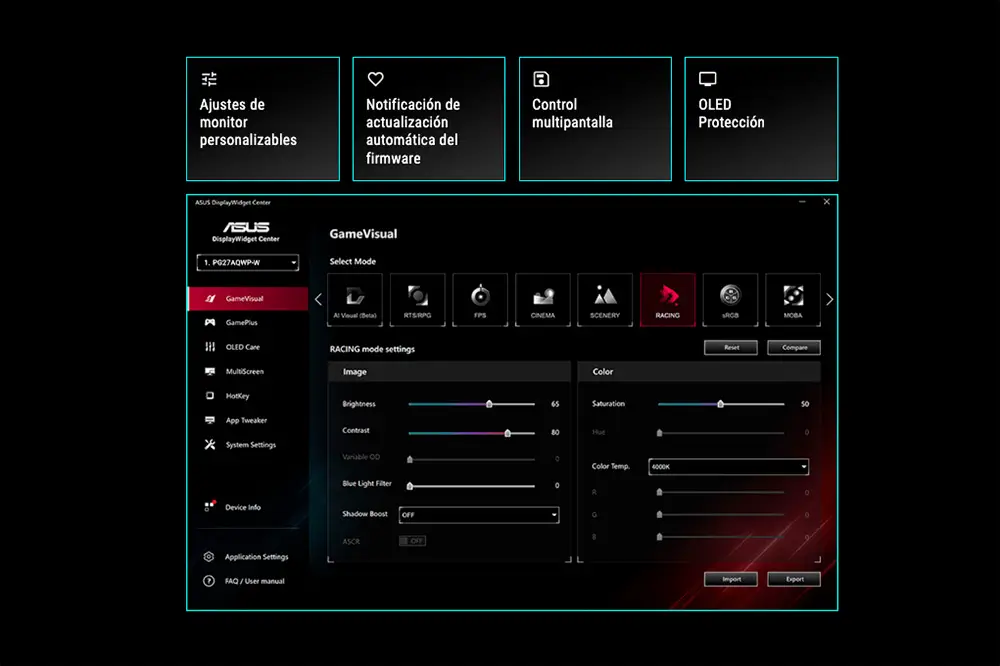1000x666 pixels.
Task: Pick the FPS mode icon
Action: (x=480, y=300)
